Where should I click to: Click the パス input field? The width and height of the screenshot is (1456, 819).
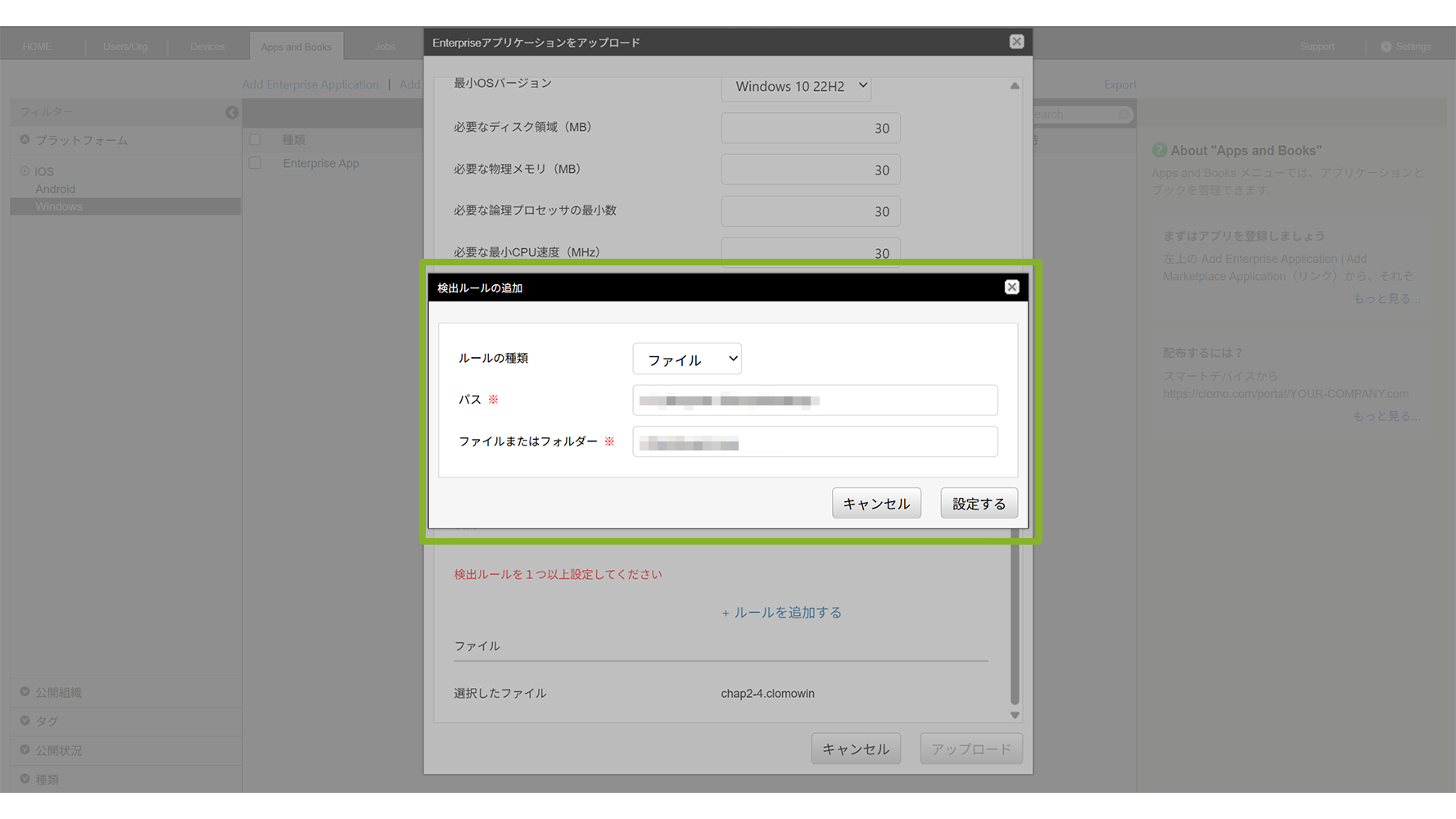[x=815, y=400]
